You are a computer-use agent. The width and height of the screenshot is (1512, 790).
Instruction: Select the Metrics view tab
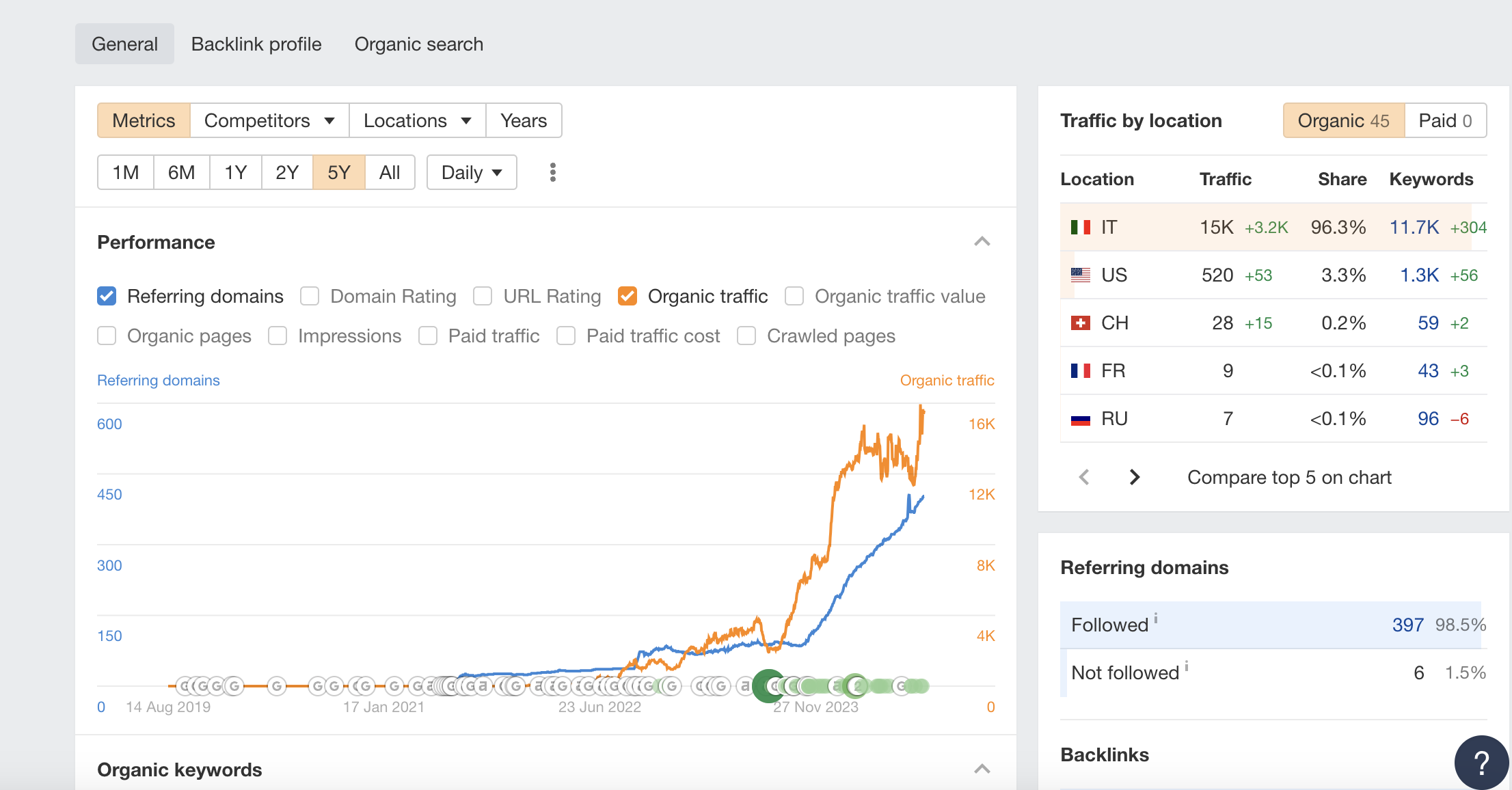pos(144,120)
